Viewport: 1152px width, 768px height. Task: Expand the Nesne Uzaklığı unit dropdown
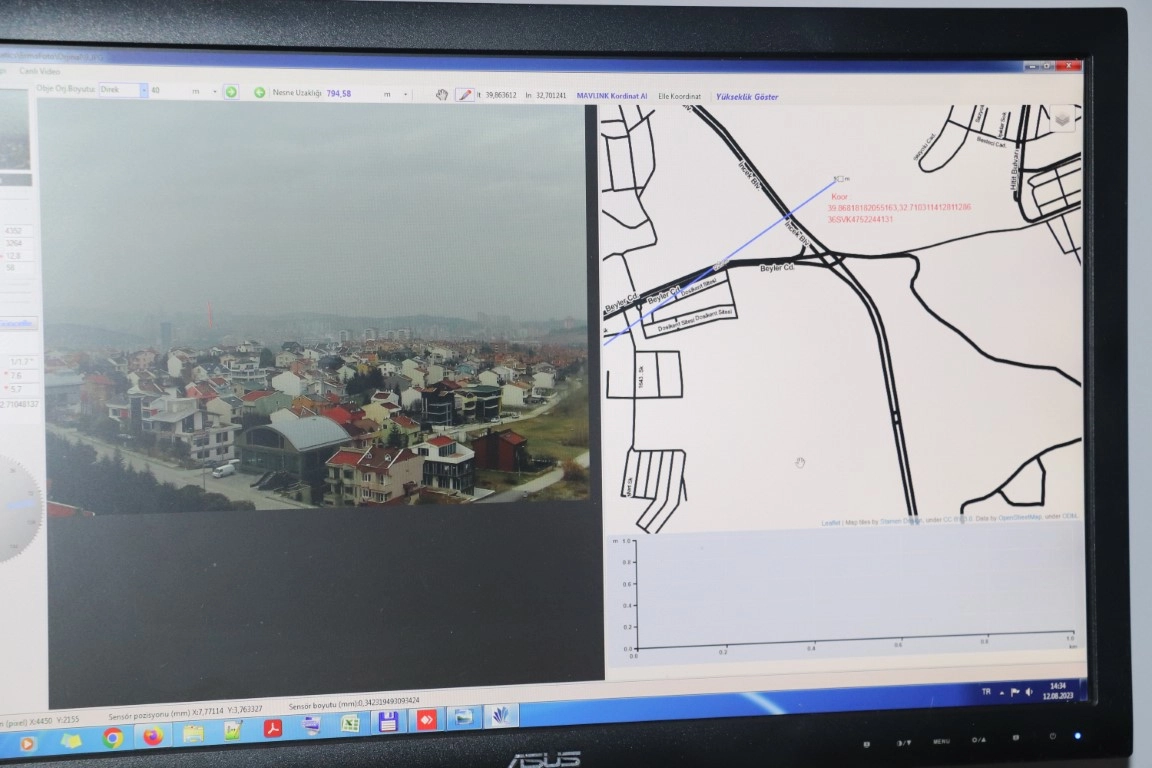[406, 94]
